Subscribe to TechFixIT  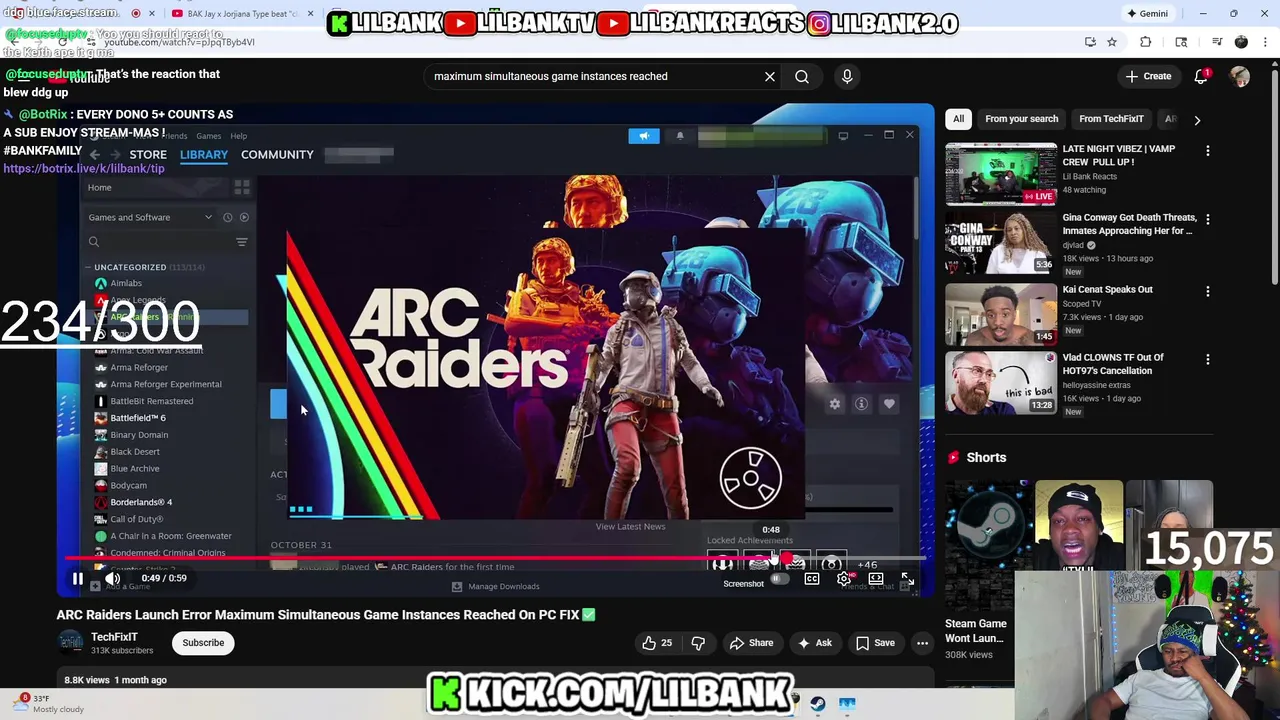203,643
